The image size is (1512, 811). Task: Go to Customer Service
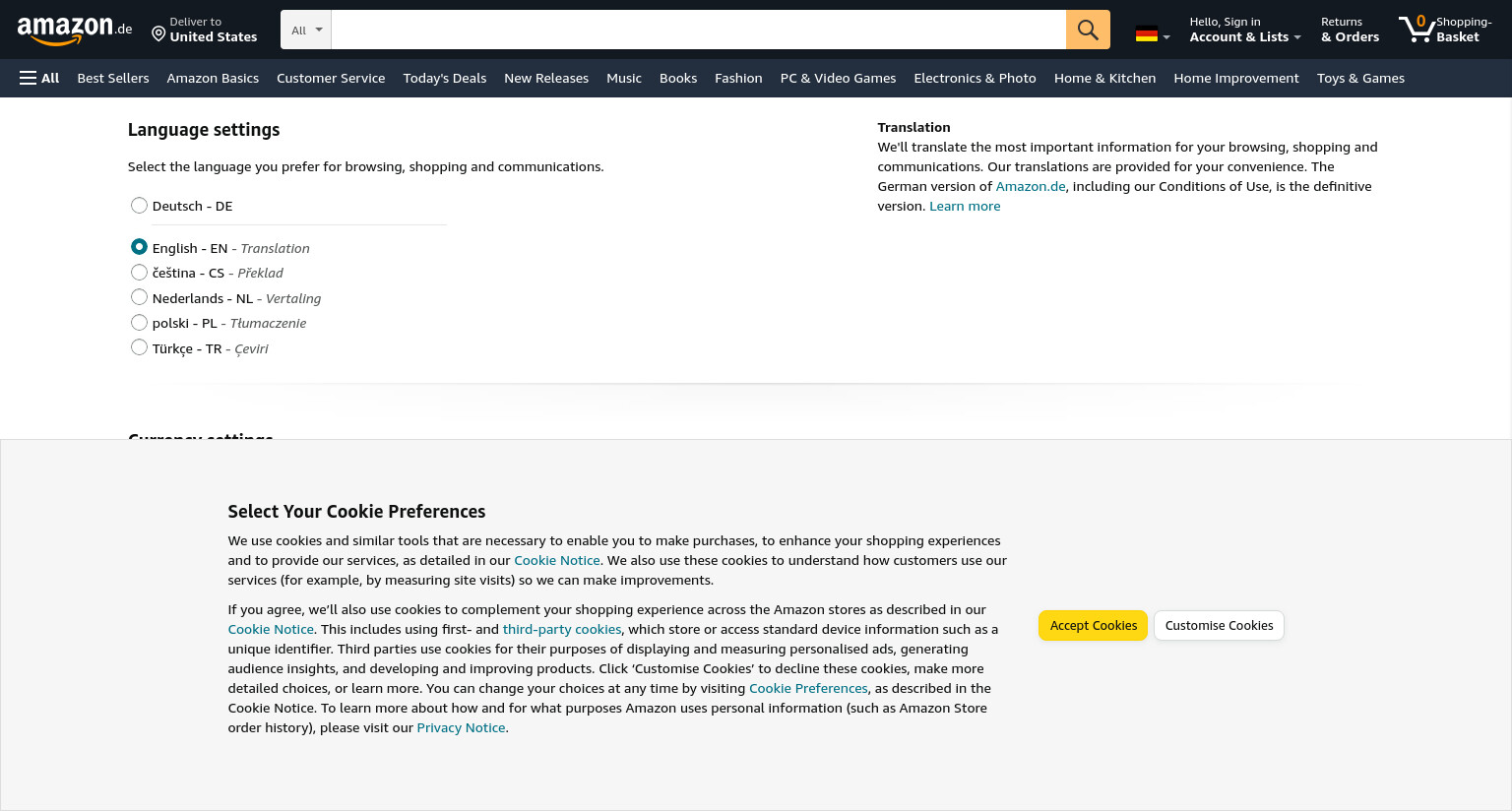[x=331, y=78]
